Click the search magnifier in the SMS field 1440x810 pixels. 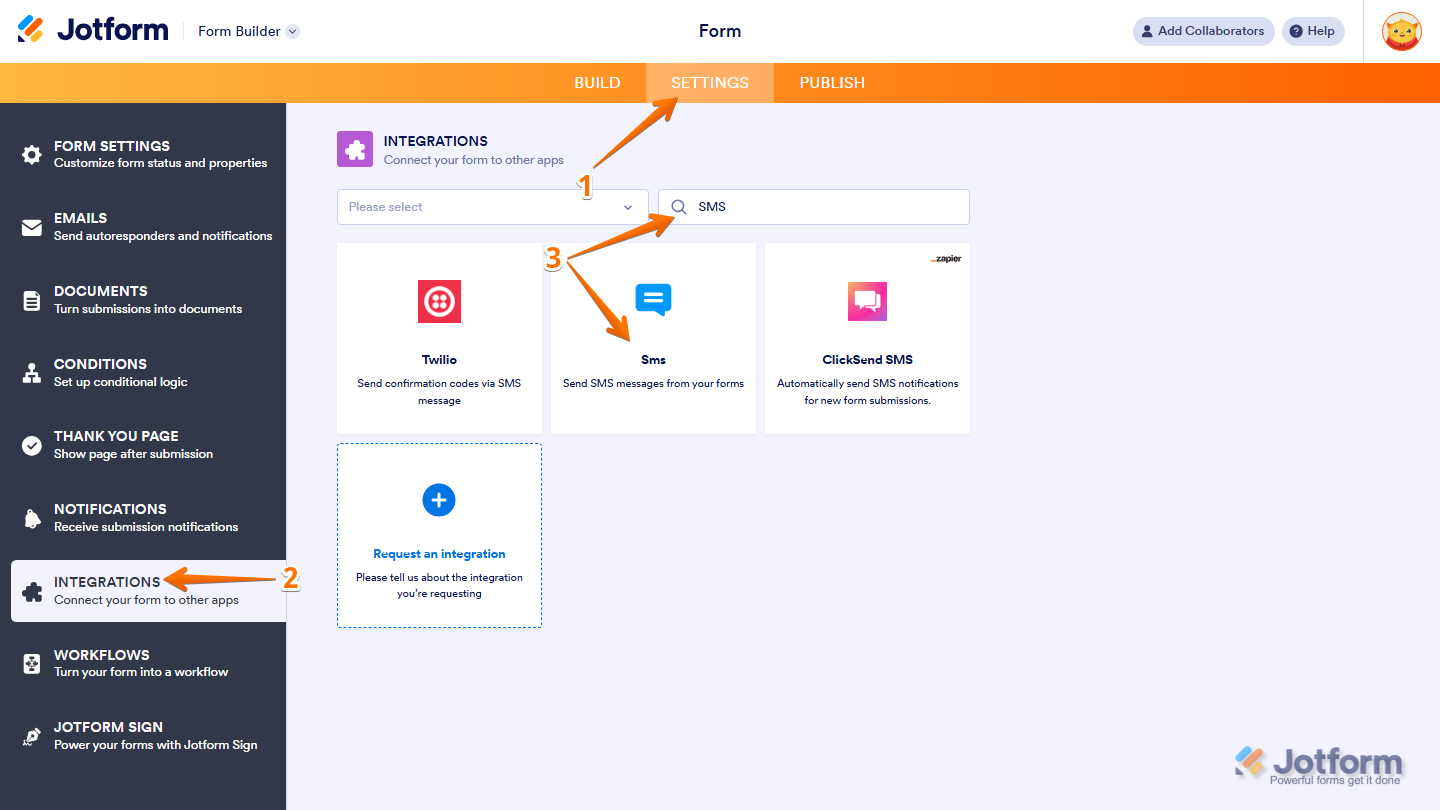[679, 206]
